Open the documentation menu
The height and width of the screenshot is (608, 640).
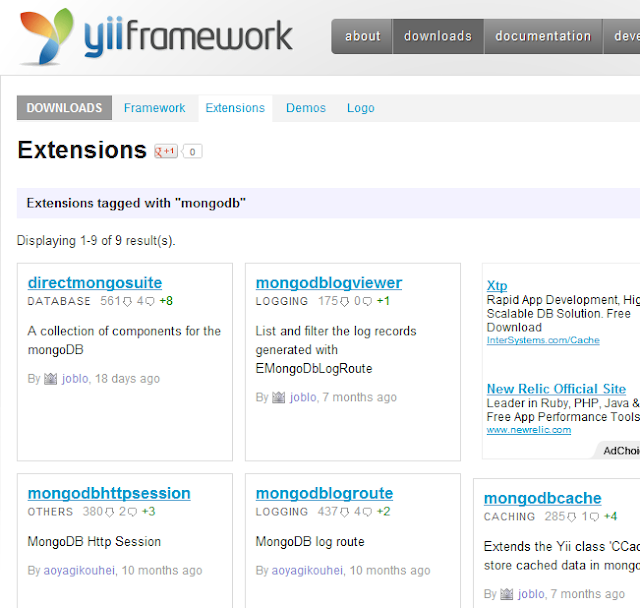(543, 36)
